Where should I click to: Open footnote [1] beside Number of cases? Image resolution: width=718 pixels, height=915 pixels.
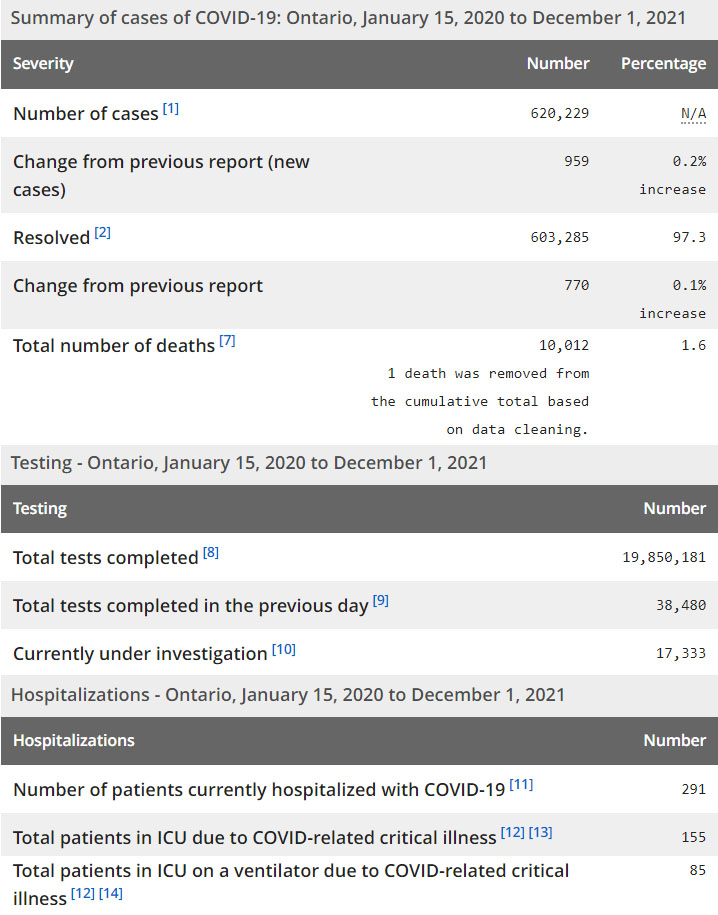tap(171, 109)
